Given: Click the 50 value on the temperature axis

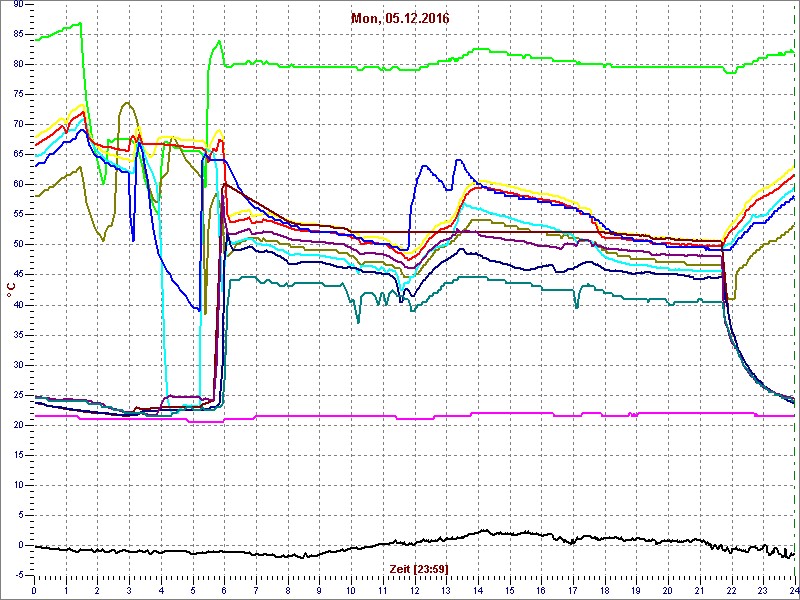Looking at the screenshot, I should pos(18,244).
